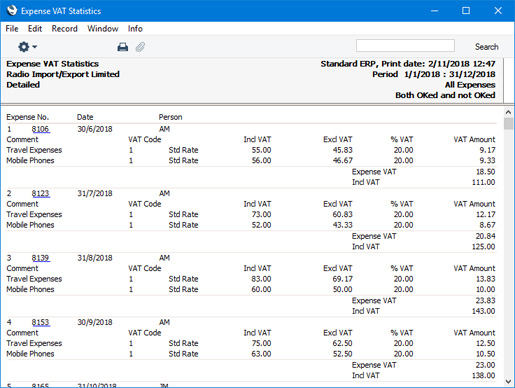The width and height of the screenshot is (515, 388).
Task: Select the date 30/9/2018
Action: pos(95,322)
